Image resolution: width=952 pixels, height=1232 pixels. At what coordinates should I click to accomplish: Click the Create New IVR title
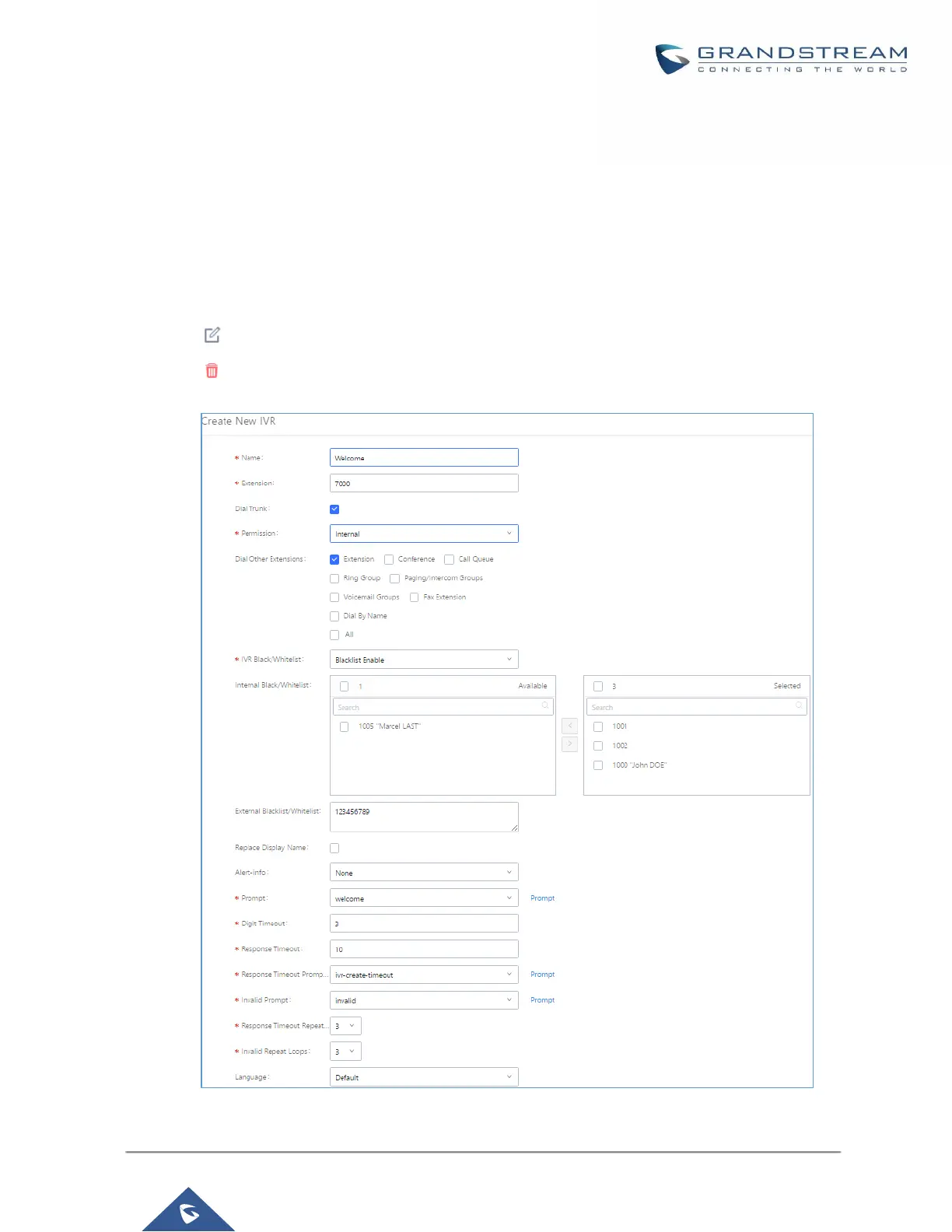point(239,421)
